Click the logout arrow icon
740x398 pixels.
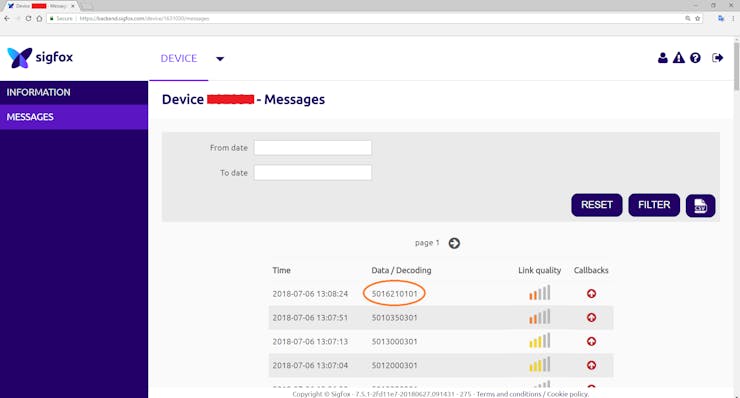pyautogui.click(x=717, y=58)
